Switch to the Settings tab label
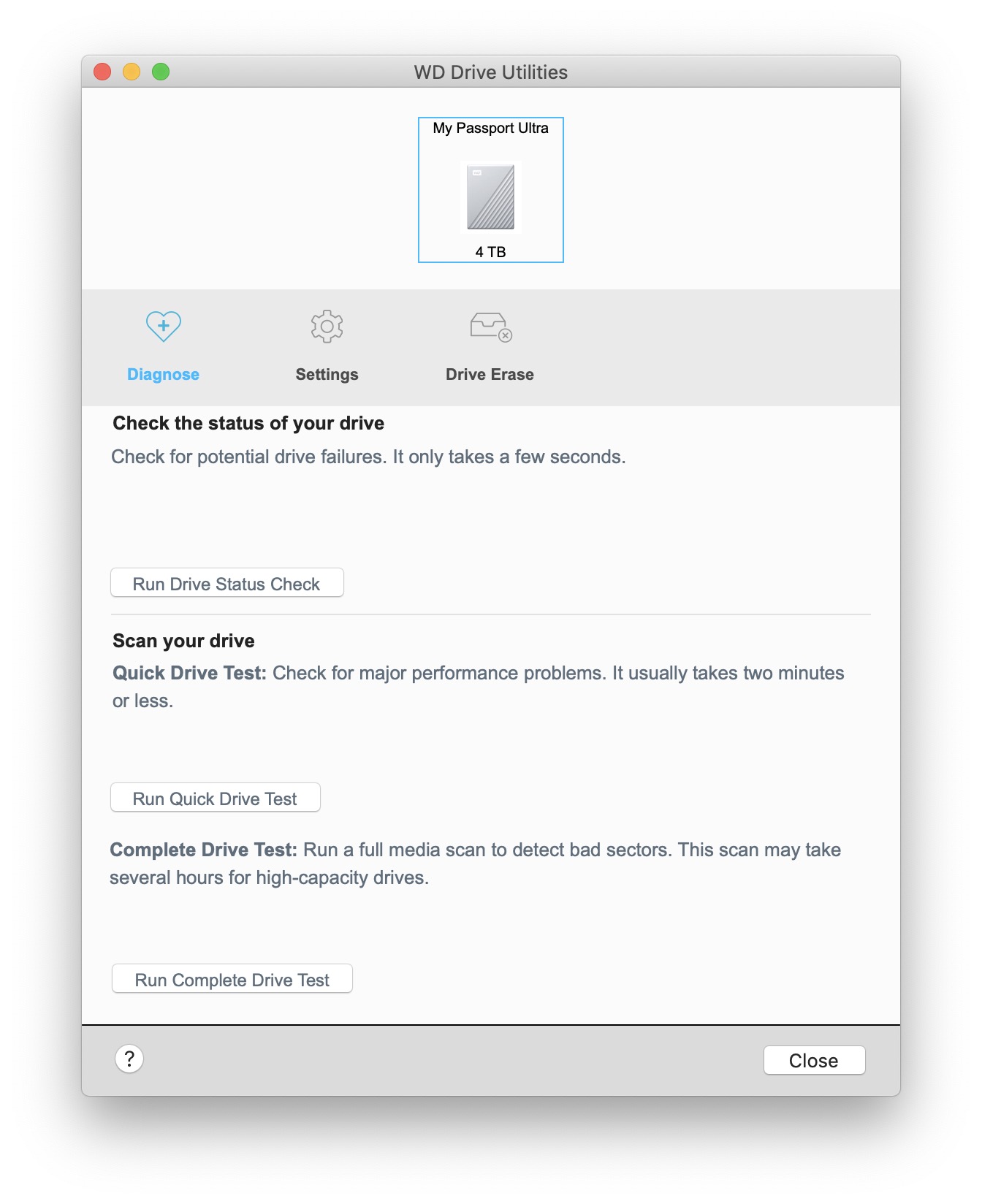Image resolution: width=982 pixels, height=1204 pixels. (x=327, y=375)
